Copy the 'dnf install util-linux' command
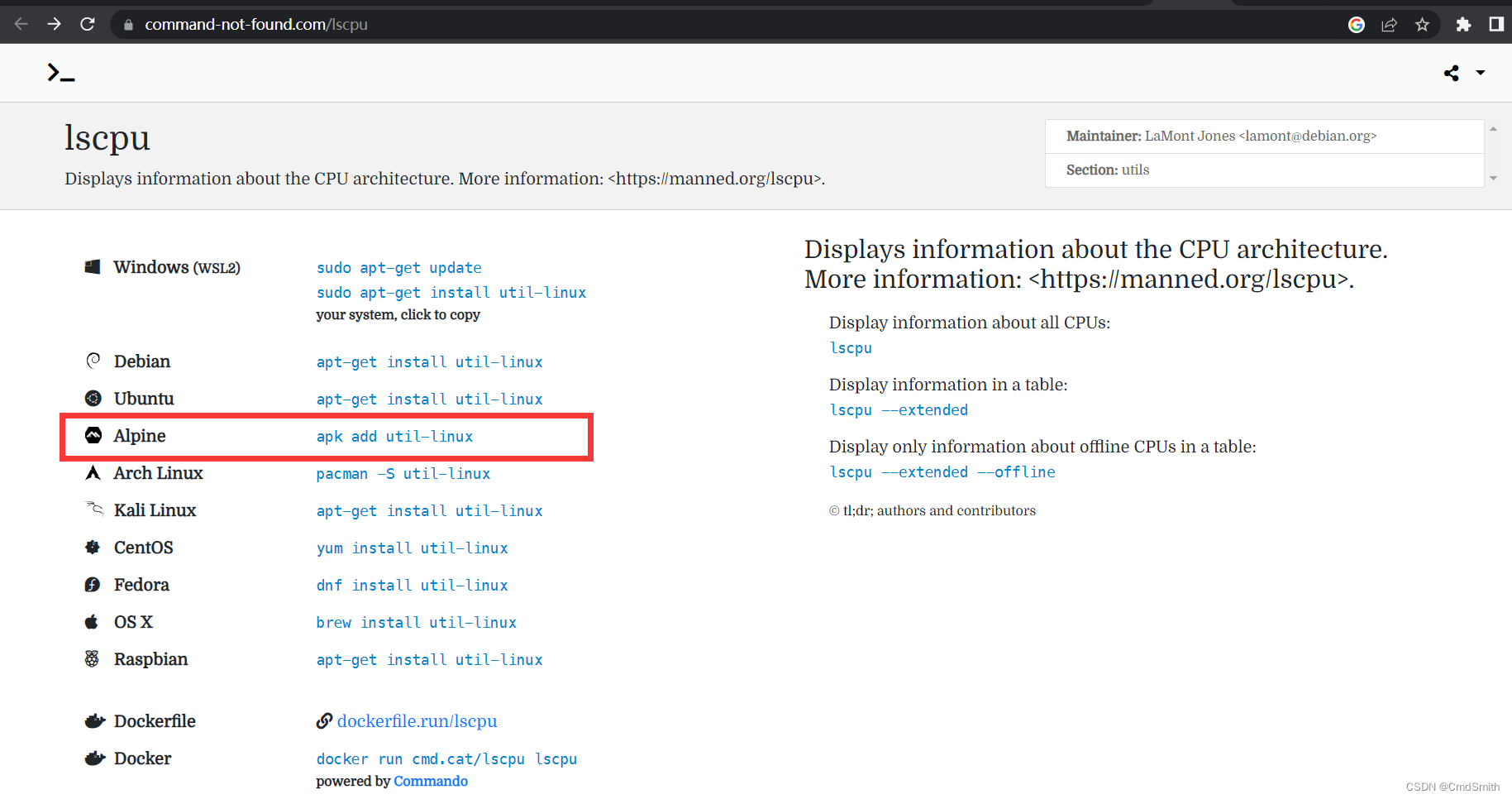 [x=412, y=586]
